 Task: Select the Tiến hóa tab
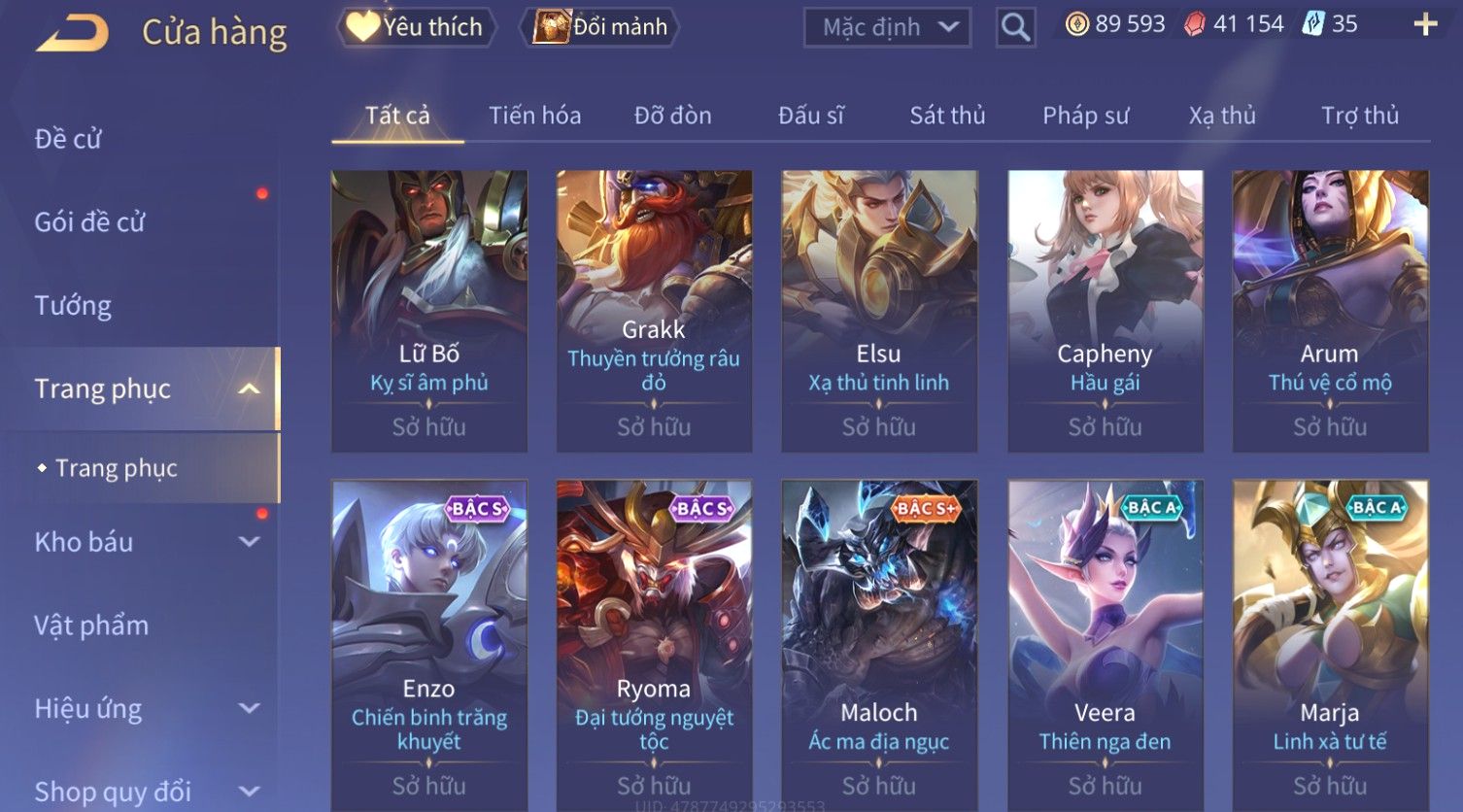pyautogui.click(x=535, y=116)
